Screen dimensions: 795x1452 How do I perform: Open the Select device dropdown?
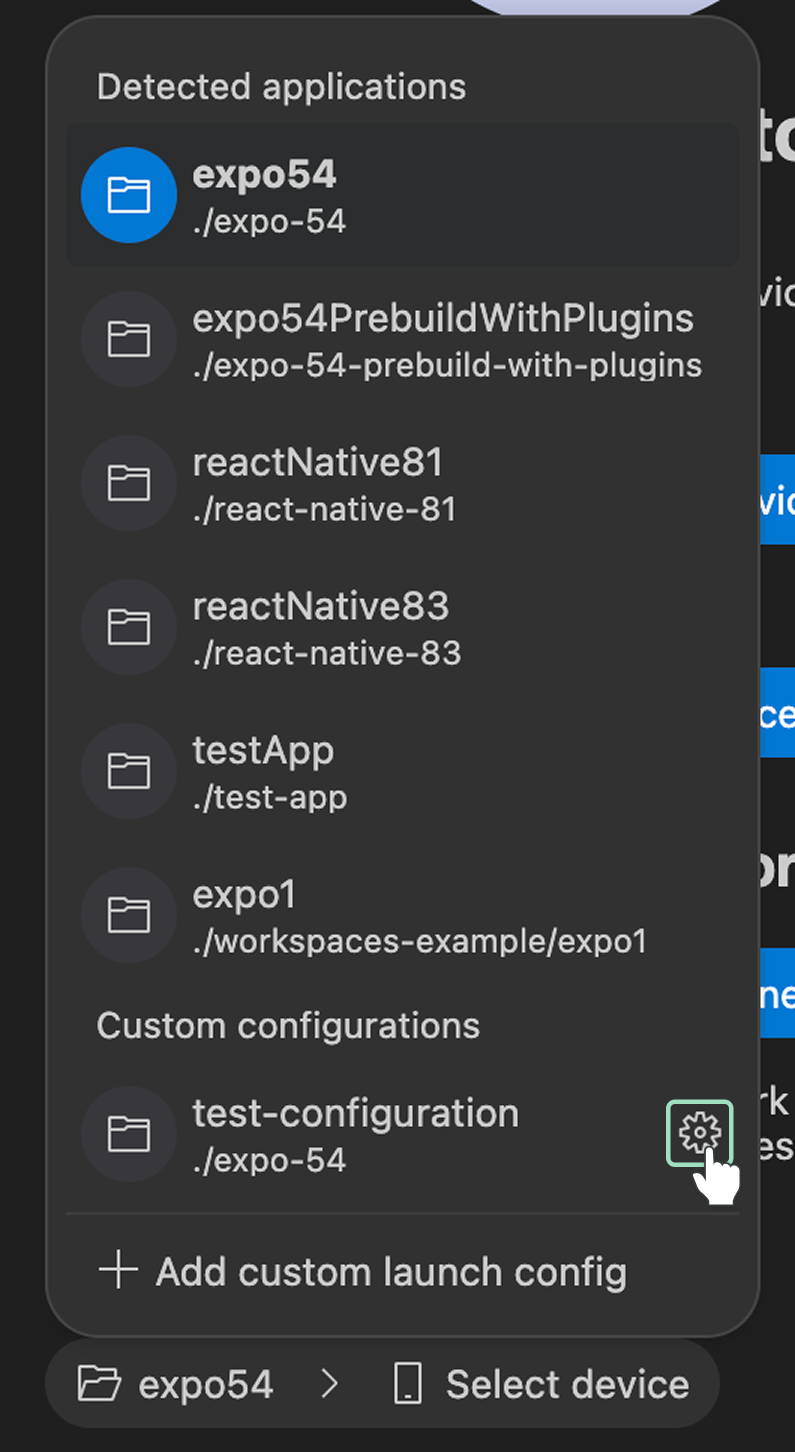[x=566, y=1385]
